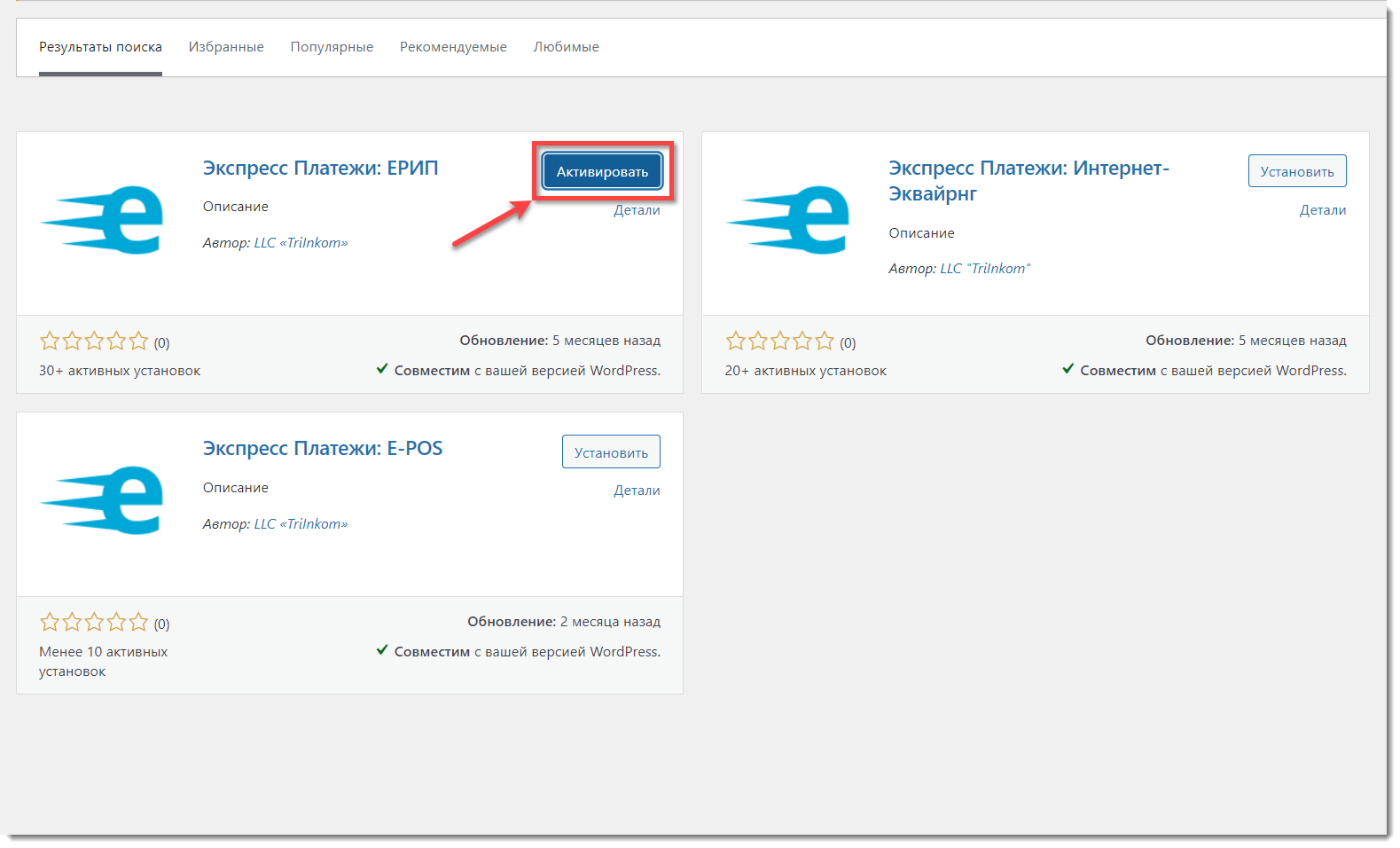Screen dimensions: 1400x848
Task: Open the Результаты поиска tab
Action: (100, 47)
